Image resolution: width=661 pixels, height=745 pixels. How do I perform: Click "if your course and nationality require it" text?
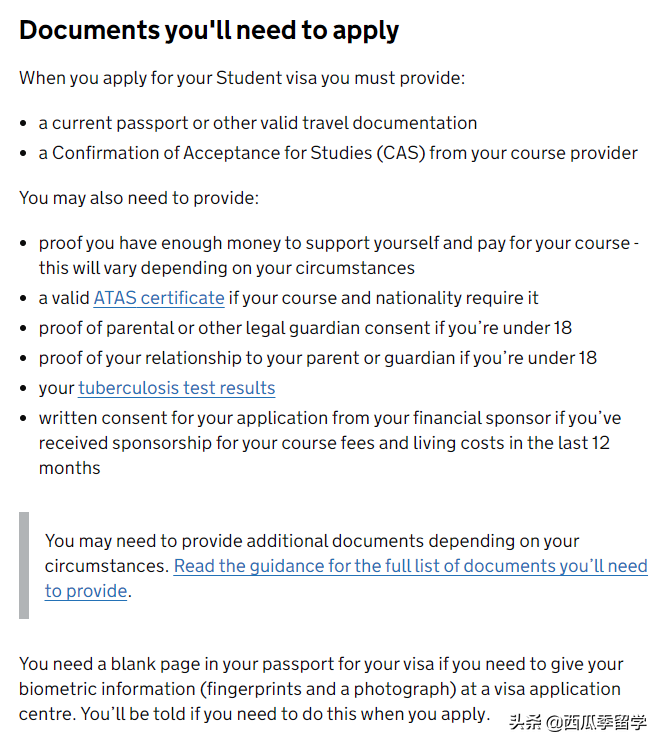click(384, 298)
